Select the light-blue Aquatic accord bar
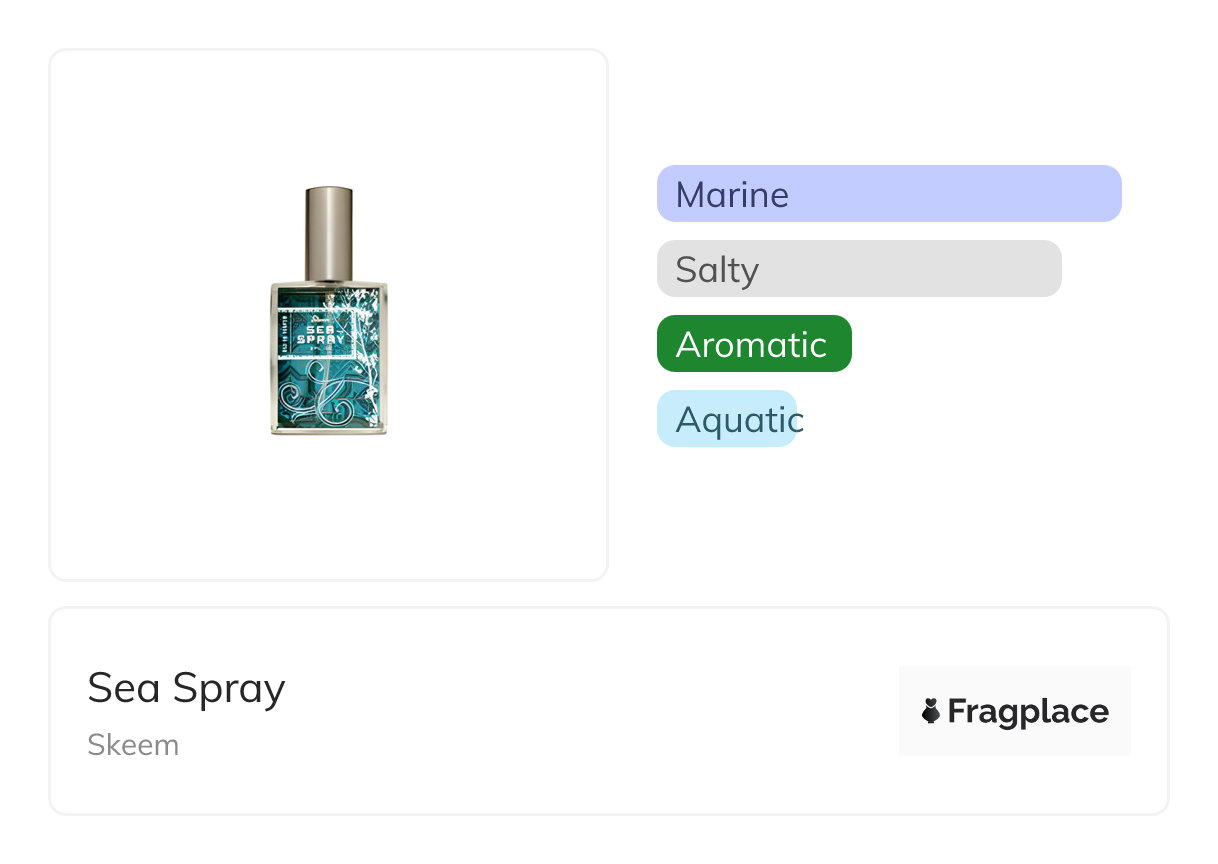 (x=727, y=419)
